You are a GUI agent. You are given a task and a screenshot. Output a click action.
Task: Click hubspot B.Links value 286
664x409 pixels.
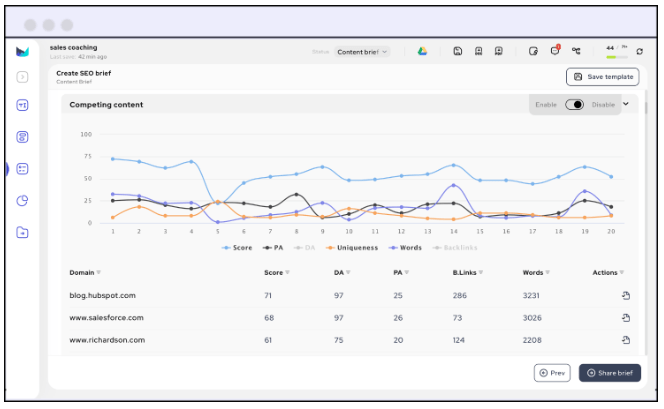(x=459, y=296)
